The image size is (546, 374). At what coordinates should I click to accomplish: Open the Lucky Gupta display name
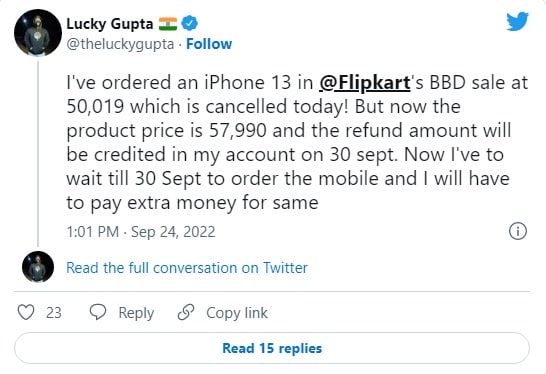pos(110,24)
